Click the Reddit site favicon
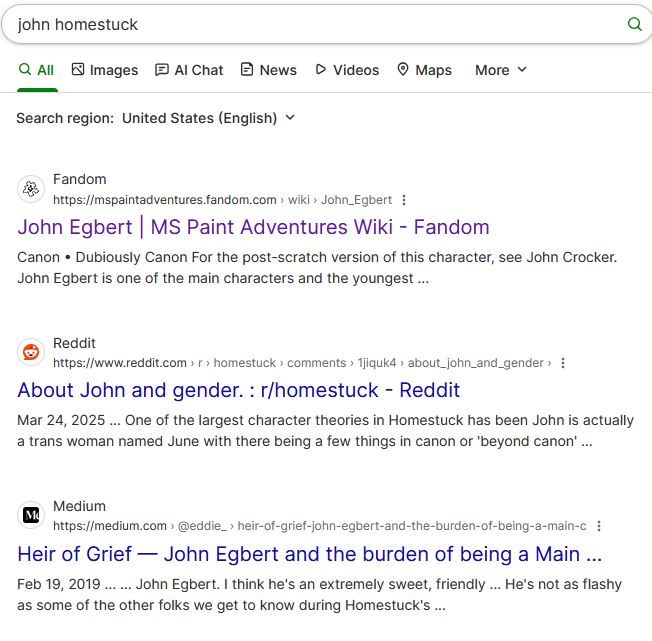Screen dimensions: 652x641 (x=31, y=352)
